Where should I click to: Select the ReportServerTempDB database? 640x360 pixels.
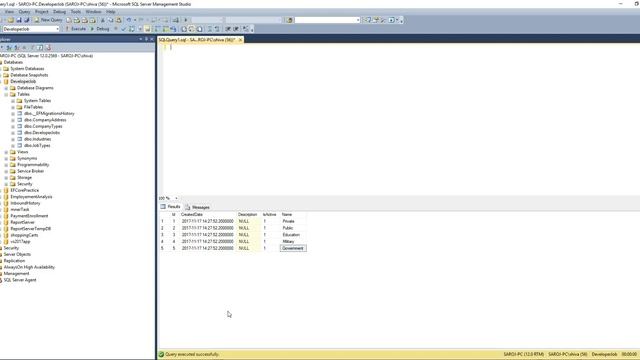coord(31,229)
